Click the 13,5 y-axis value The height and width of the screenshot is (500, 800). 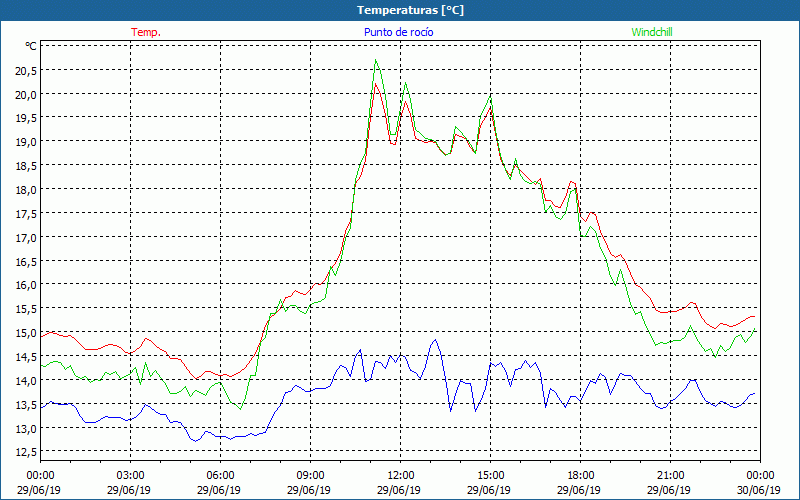click(x=27, y=405)
